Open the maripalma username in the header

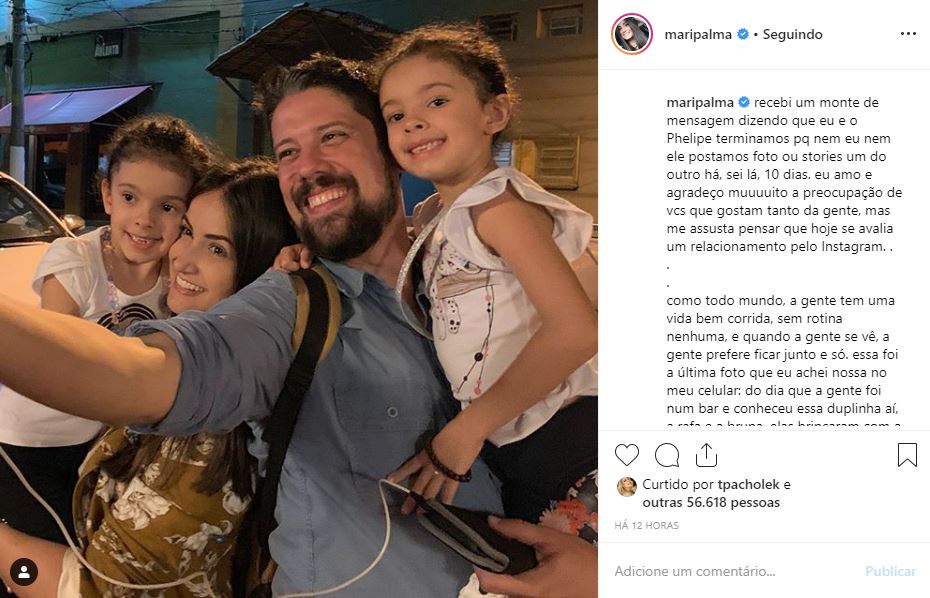[698, 34]
